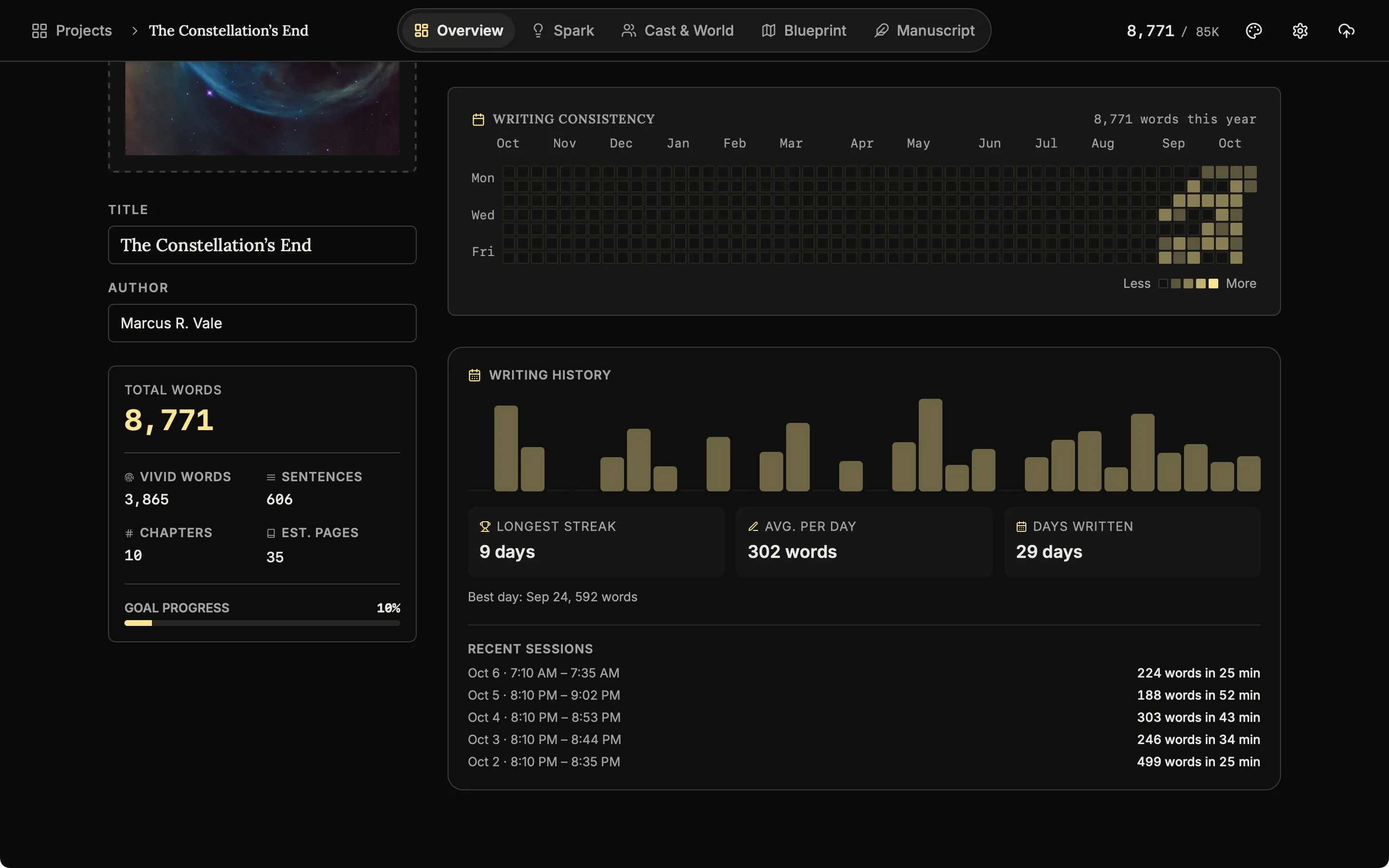1389x868 pixels.
Task: Click the 8,771 / 85K word counter
Action: [x=1172, y=31]
